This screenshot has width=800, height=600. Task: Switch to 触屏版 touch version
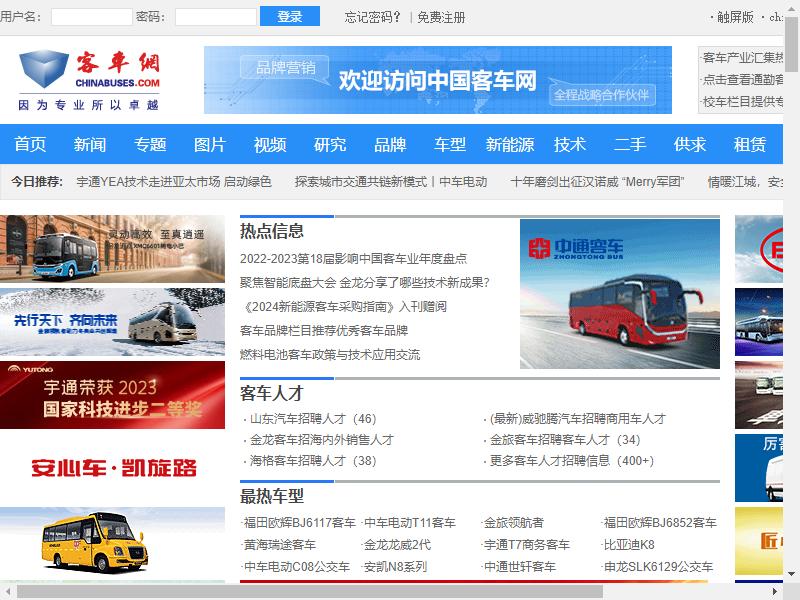click(735, 17)
